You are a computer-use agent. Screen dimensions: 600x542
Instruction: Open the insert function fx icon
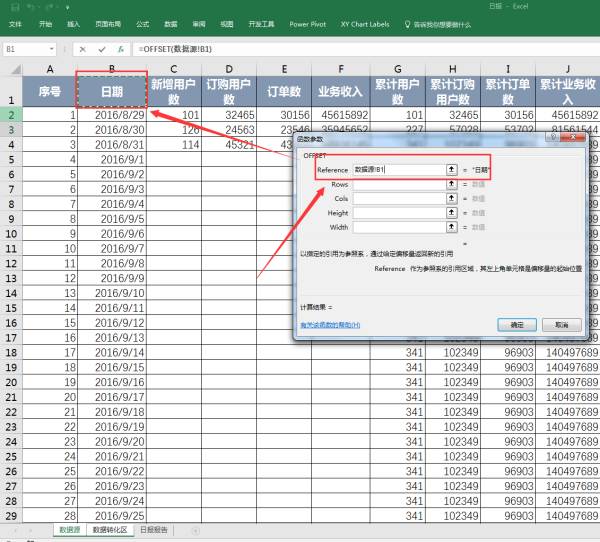121,49
